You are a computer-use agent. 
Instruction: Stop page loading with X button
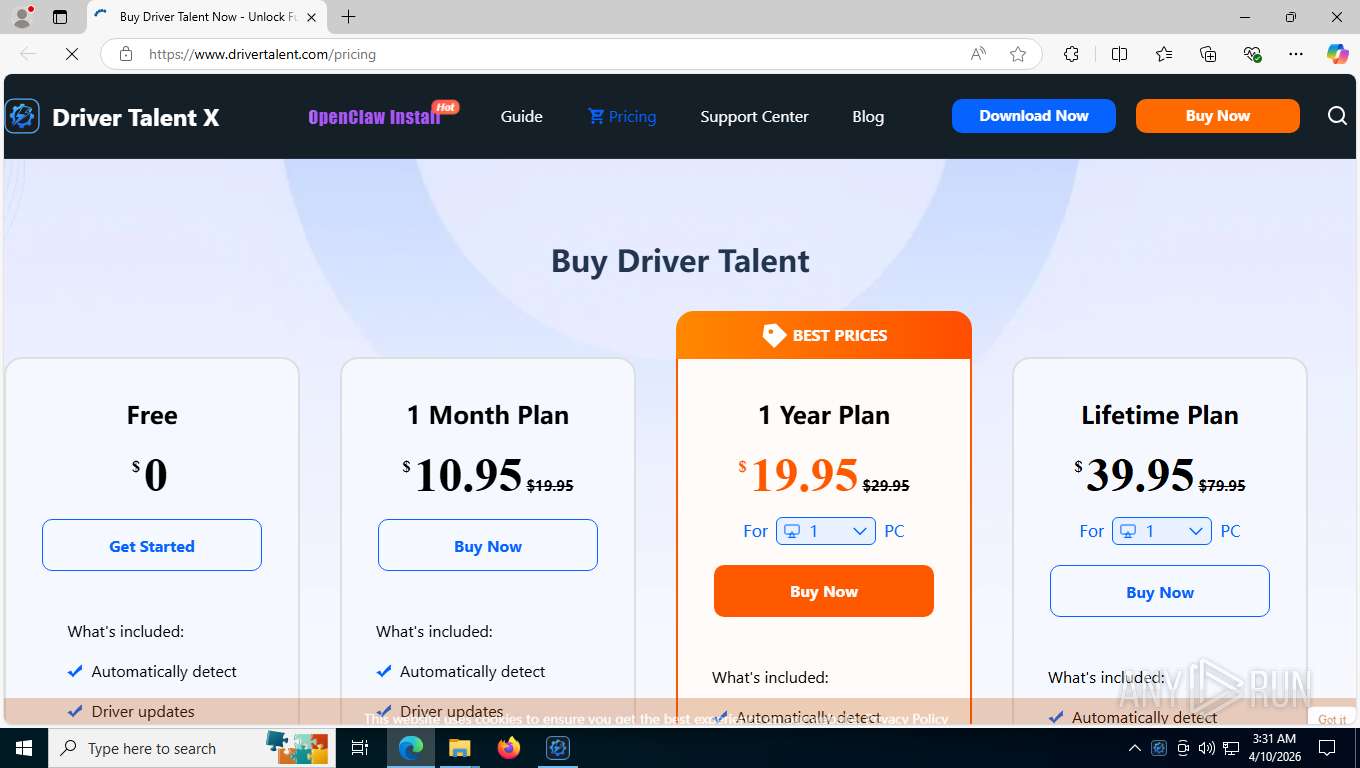pyautogui.click(x=72, y=54)
